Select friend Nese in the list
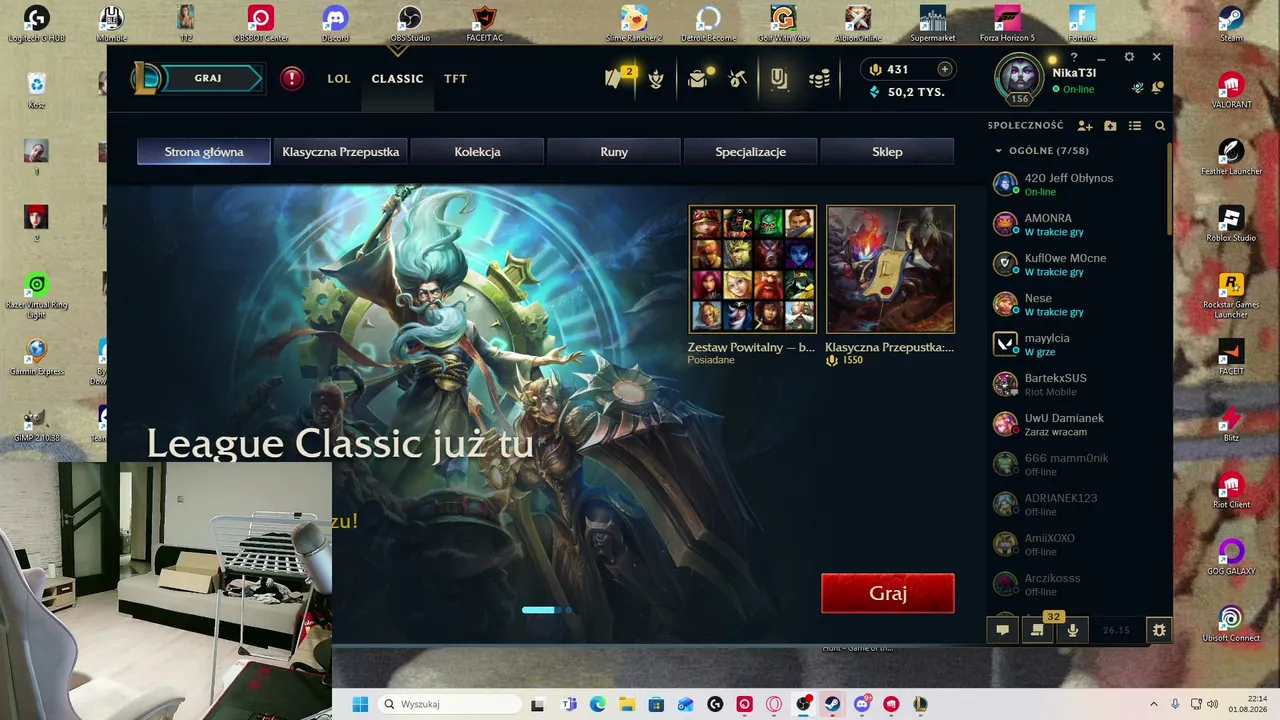The width and height of the screenshot is (1280, 720). pyautogui.click(x=1078, y=304)
